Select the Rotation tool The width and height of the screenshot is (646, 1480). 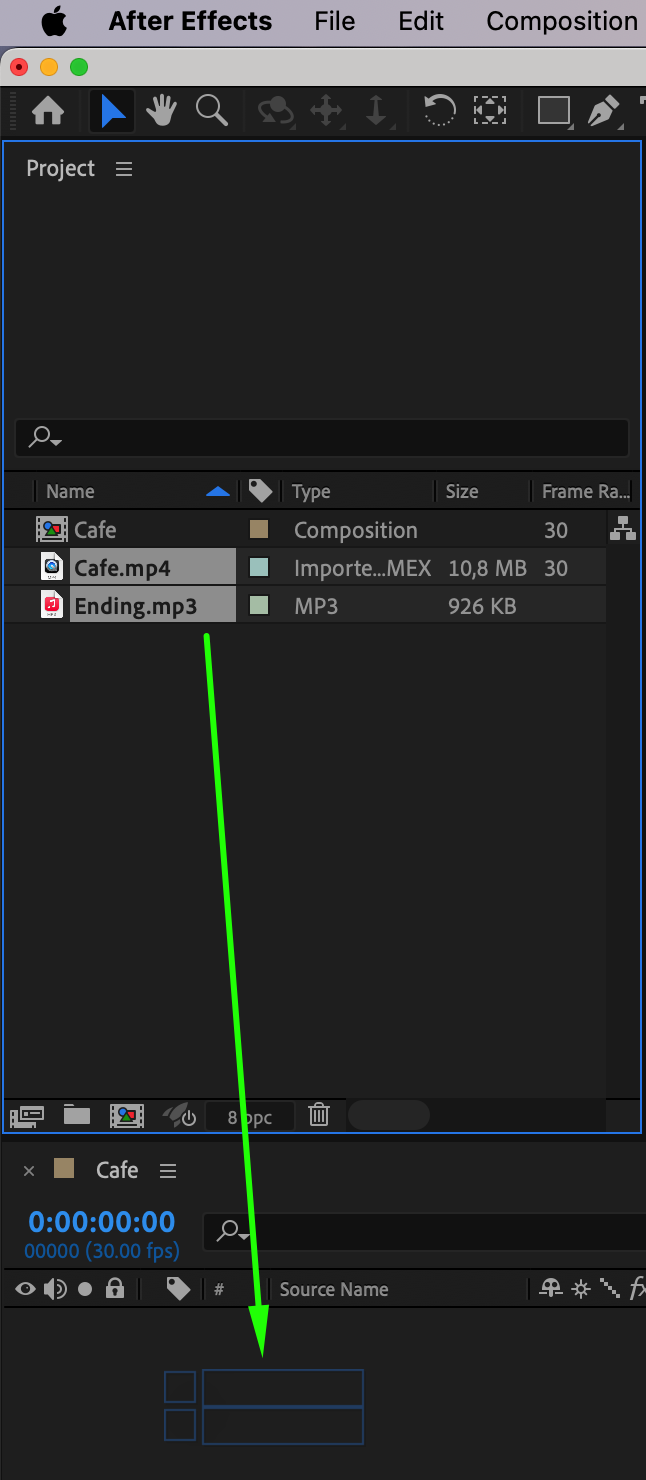coord(439,110)
